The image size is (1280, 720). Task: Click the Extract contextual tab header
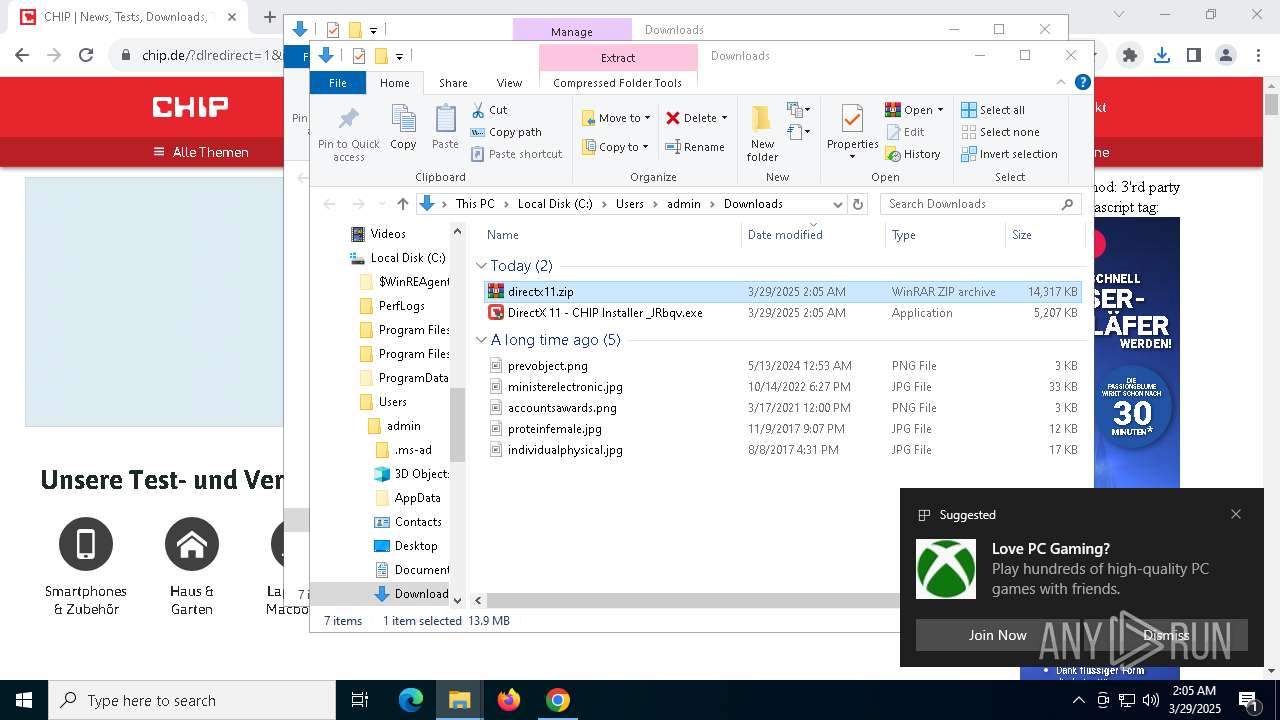pyautogui.click(x=618, y=58)
